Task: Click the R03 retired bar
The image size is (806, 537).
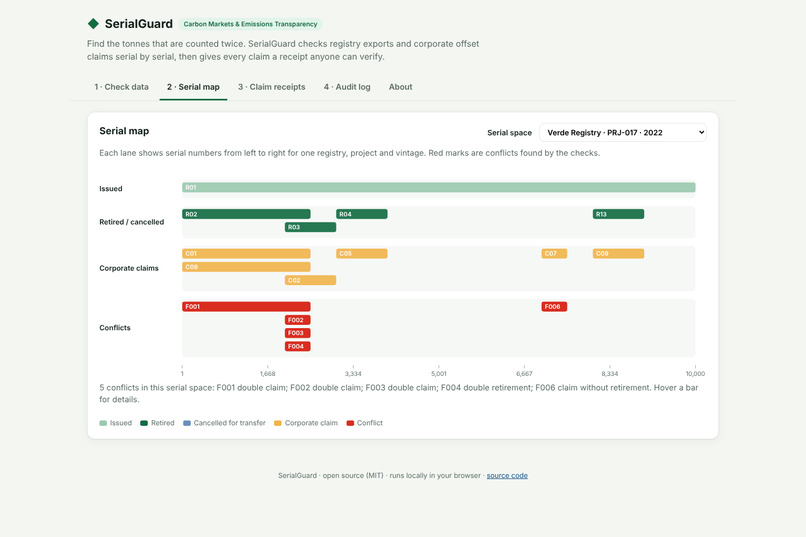Action: coord(310,227)
